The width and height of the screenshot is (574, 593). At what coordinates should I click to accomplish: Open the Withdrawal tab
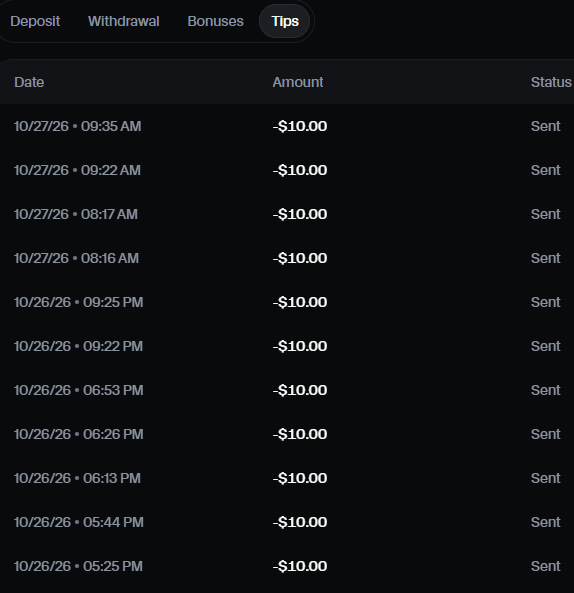pyautogui.click(x=124, y=21)
